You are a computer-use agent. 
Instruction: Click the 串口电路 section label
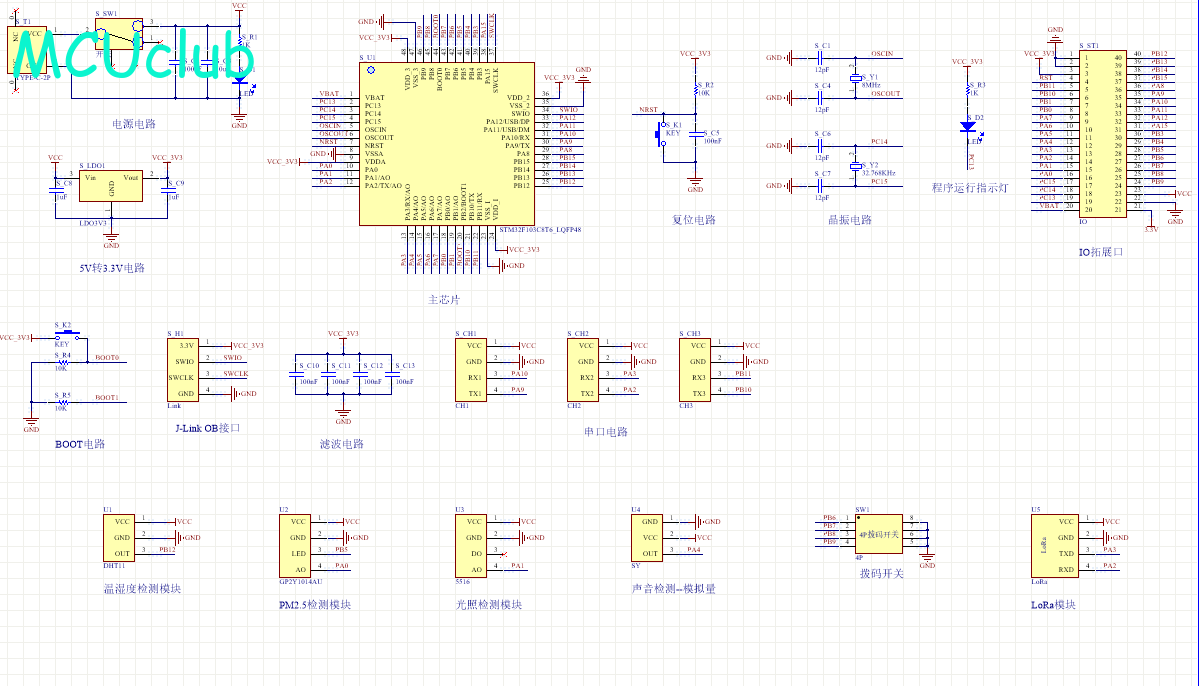tap(606, 431)
